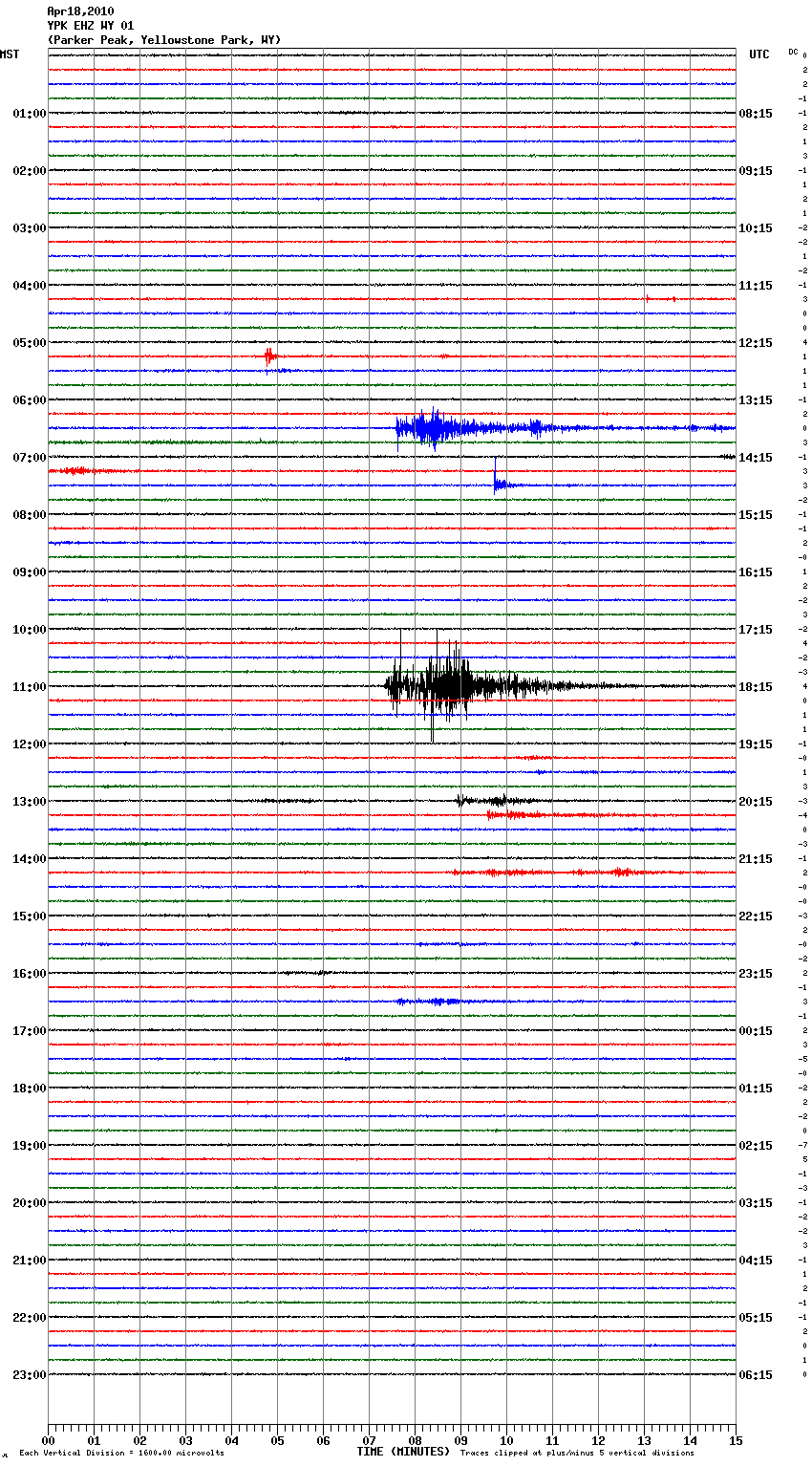Click the "05" minute axis label
This screenshot has width=812, height=1466.
(277, 1440)
